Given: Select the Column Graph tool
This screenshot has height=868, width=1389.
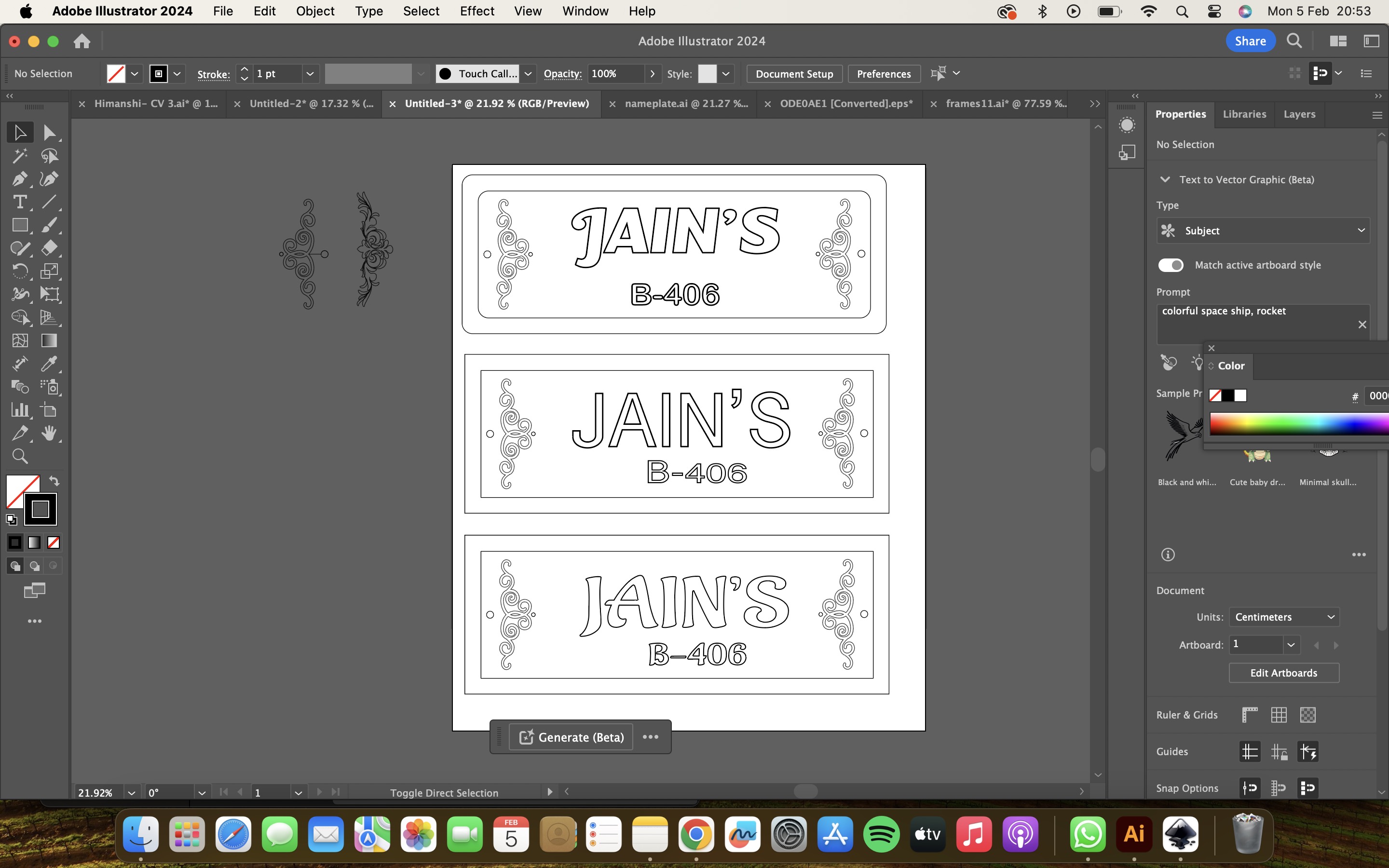Looking at the screenshot, I should pos(20,410).
